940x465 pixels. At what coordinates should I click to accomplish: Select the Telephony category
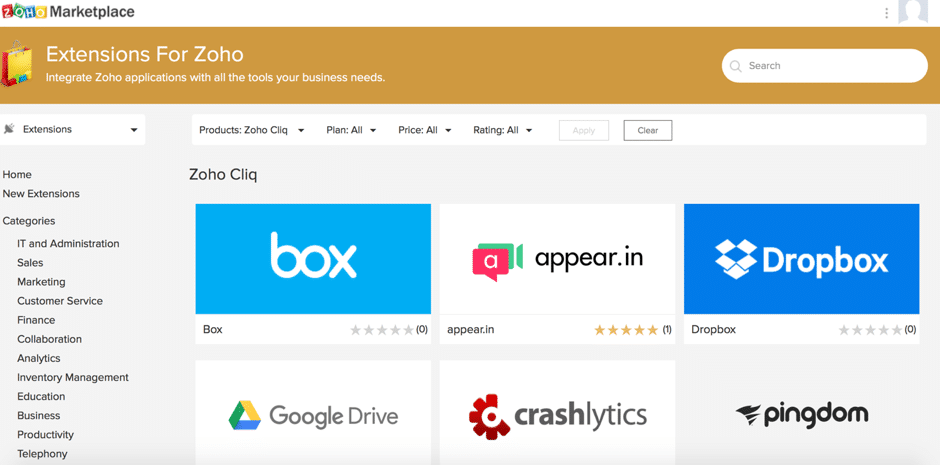click(x=42, y=454)
